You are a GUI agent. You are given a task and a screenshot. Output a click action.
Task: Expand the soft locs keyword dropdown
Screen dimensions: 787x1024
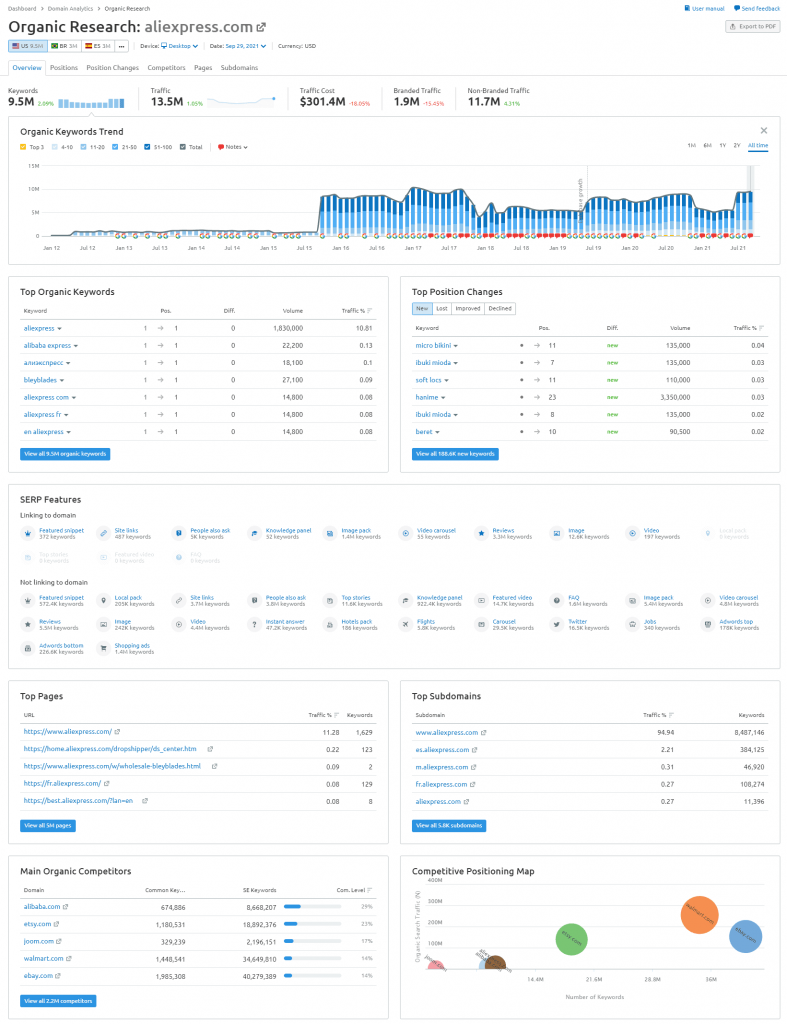pos(447,380)
